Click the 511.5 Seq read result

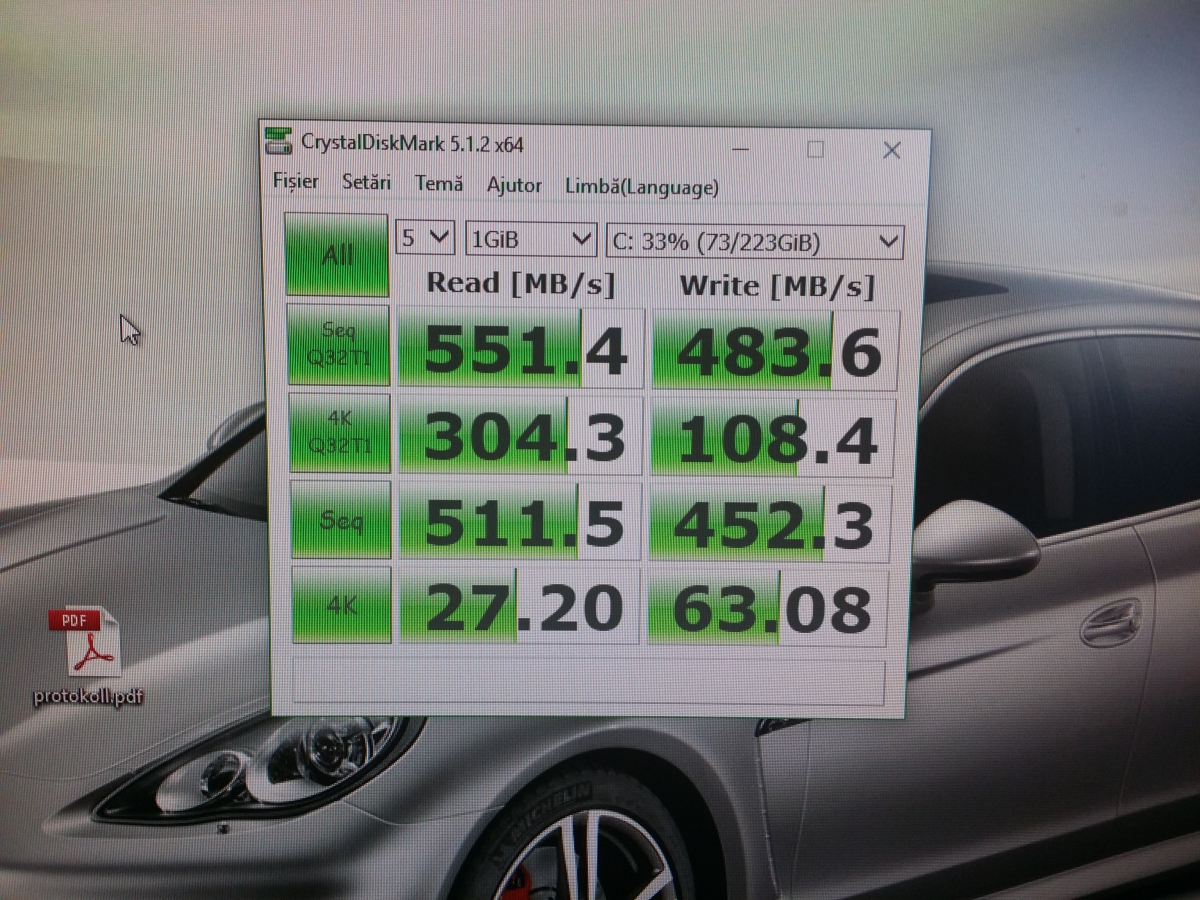click(520, 520)
